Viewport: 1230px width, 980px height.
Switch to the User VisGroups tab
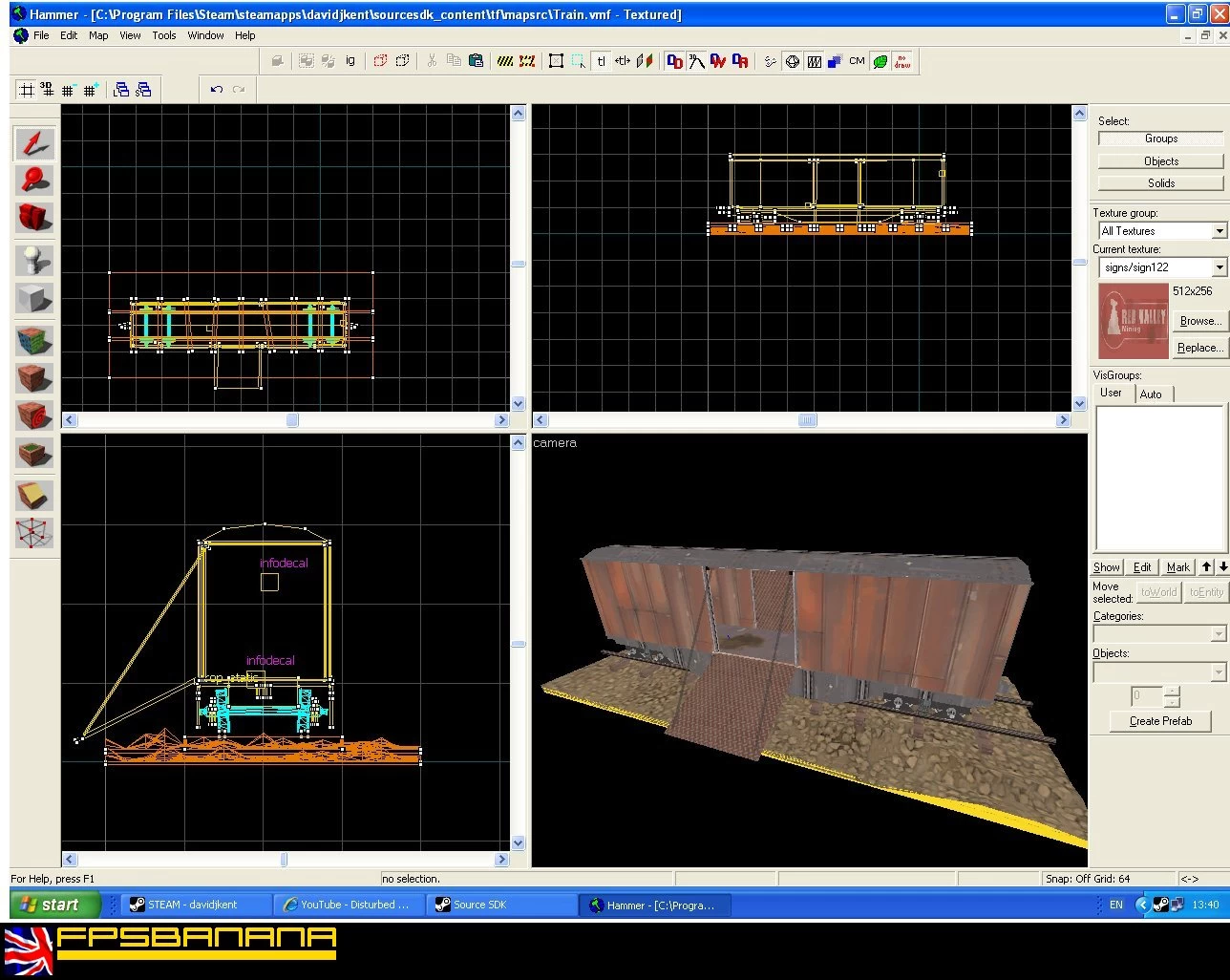1111,393
